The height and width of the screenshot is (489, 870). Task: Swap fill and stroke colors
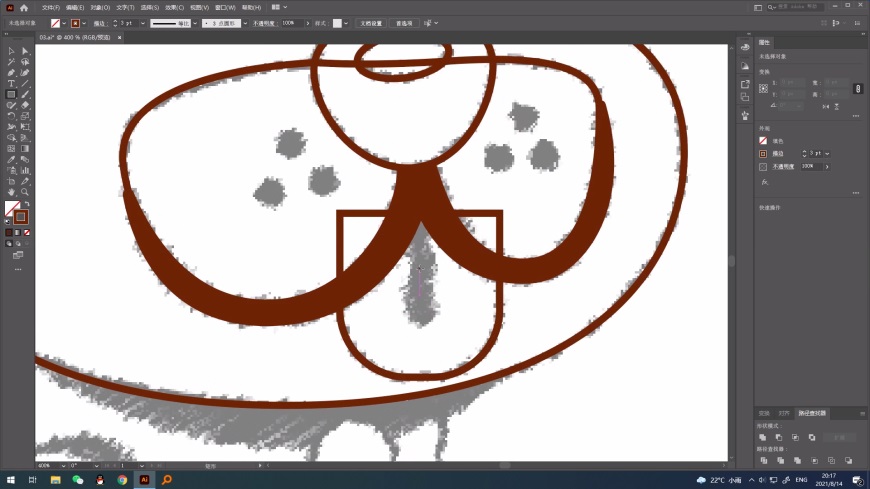pos(27,204)
